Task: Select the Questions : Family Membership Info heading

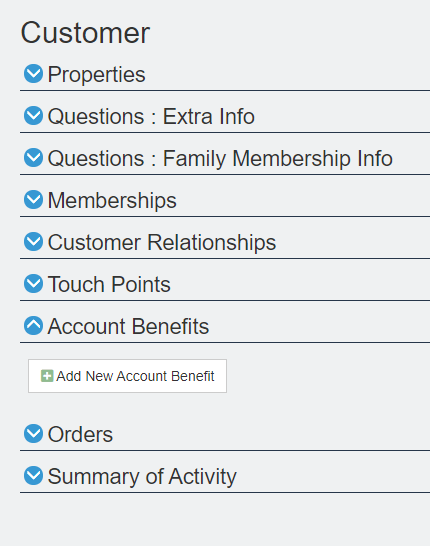Action: 220,159
